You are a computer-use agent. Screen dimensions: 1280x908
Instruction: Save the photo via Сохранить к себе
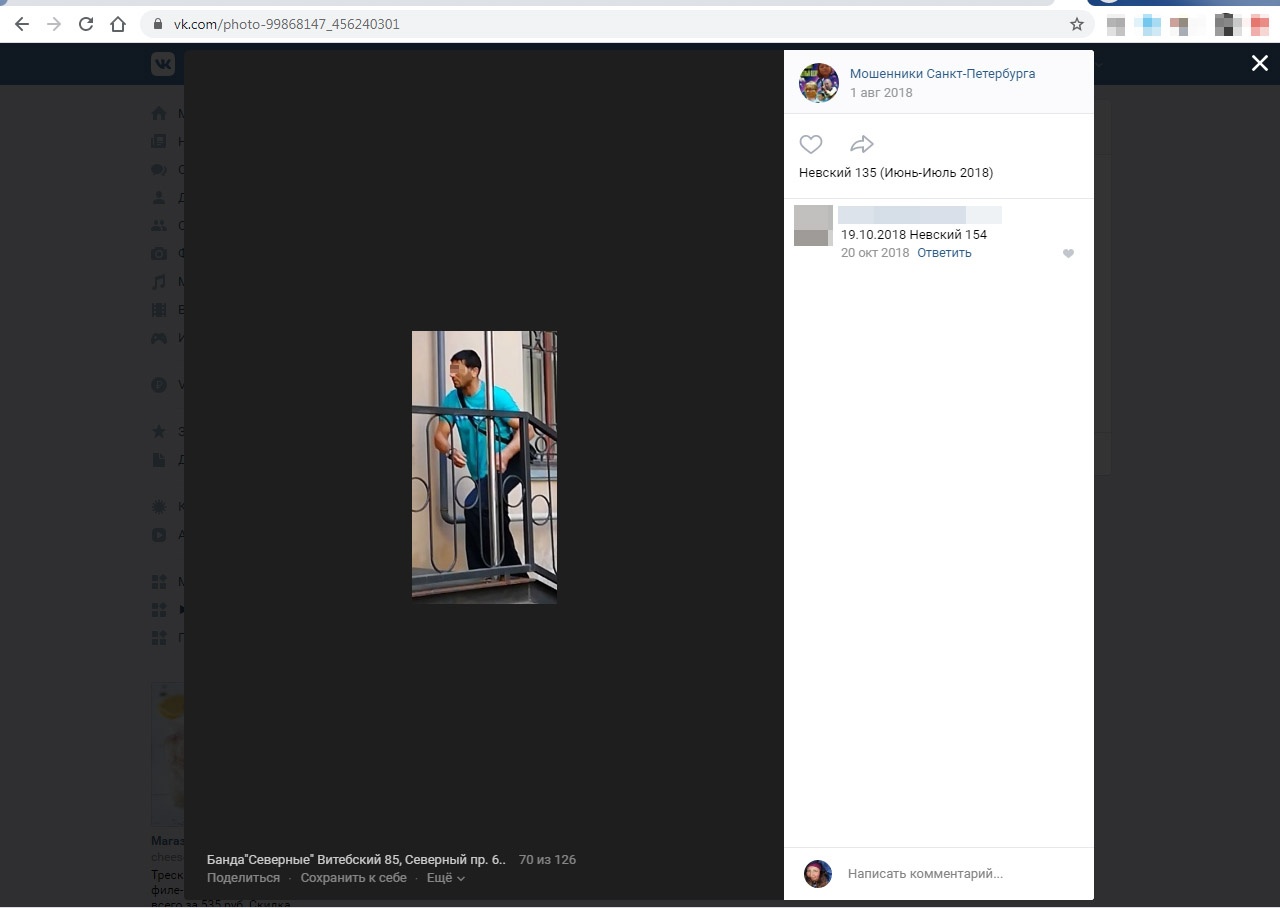pos(353,878)
